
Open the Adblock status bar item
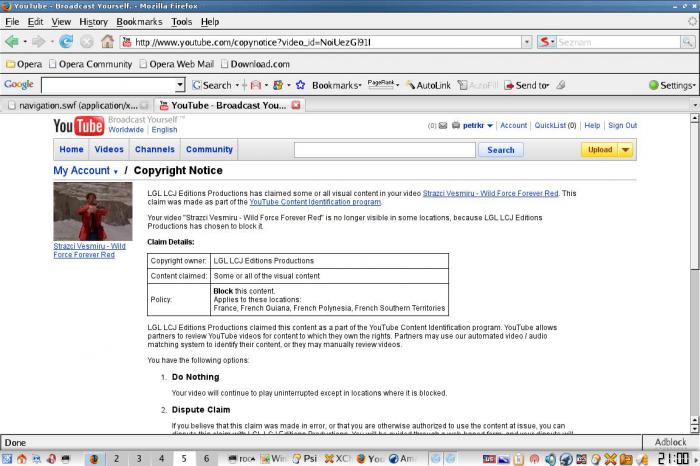click(x=670, y=442)
